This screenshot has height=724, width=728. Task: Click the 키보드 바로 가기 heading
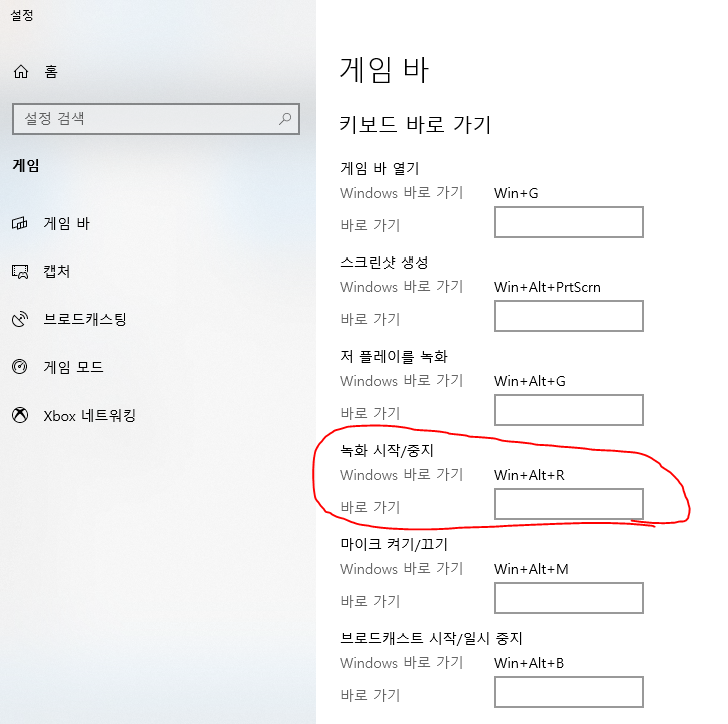pos(415,124)
